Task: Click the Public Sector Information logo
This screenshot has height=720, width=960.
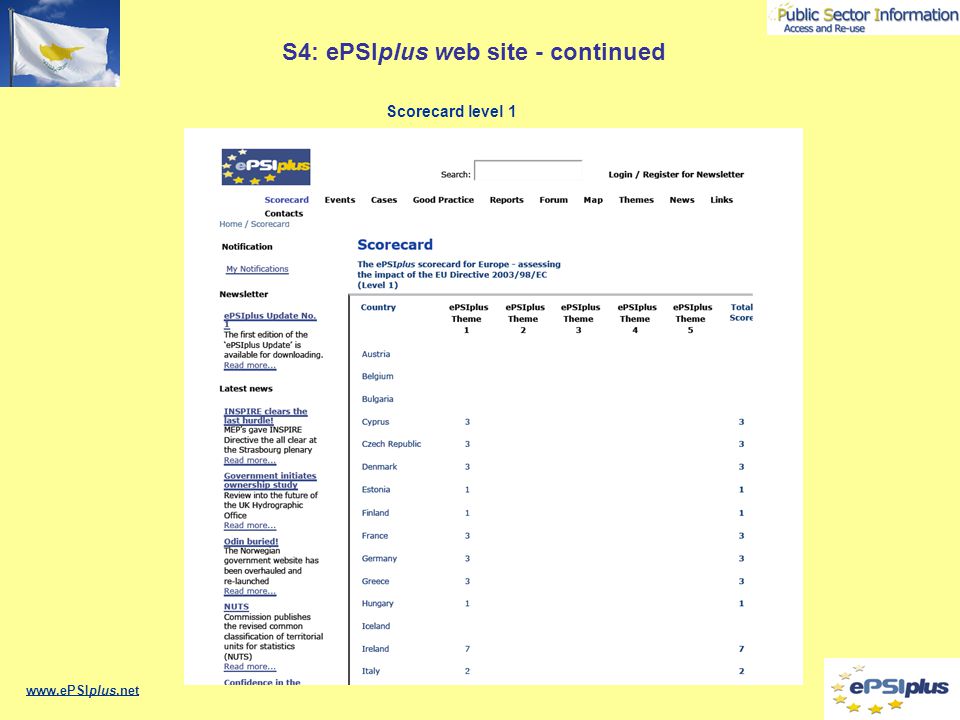Action: coord(863,18)
